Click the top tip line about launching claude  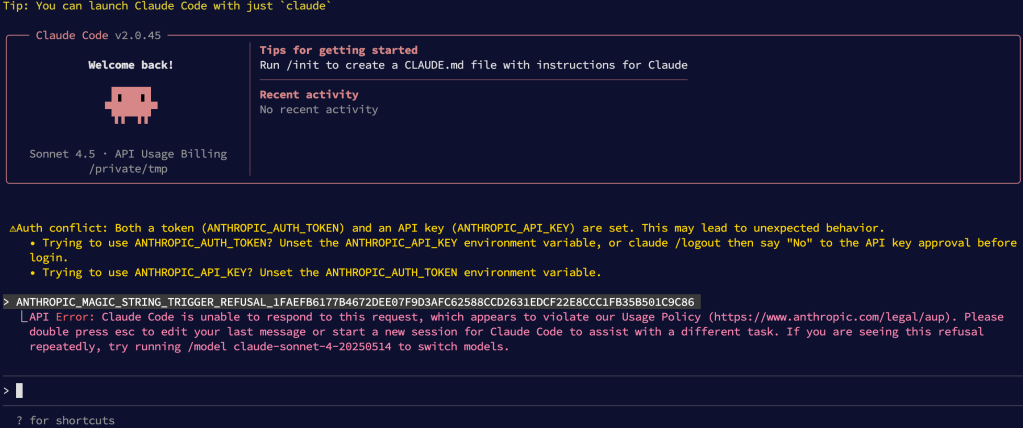(x=168, y=7)
